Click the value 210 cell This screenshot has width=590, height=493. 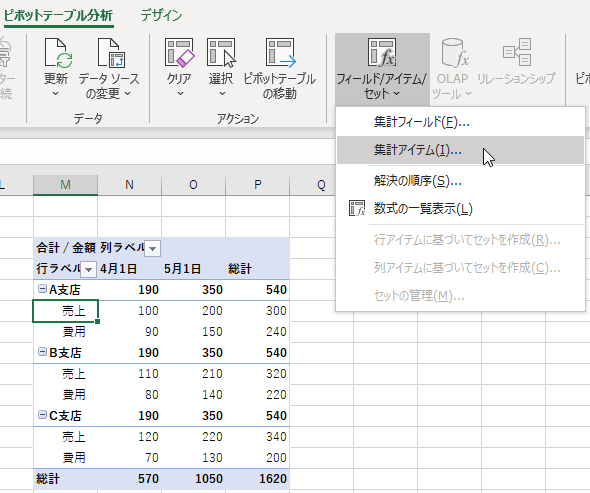pyautogui.click(x=193, y=374)
